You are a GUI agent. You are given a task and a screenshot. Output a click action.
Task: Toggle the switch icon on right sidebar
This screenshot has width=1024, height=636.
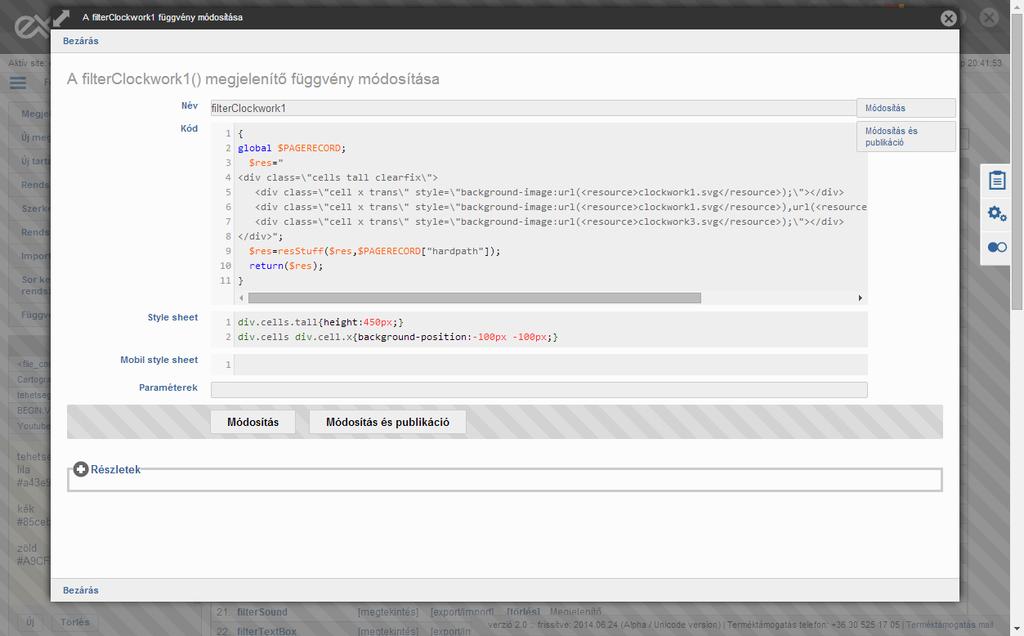point(997,247)
